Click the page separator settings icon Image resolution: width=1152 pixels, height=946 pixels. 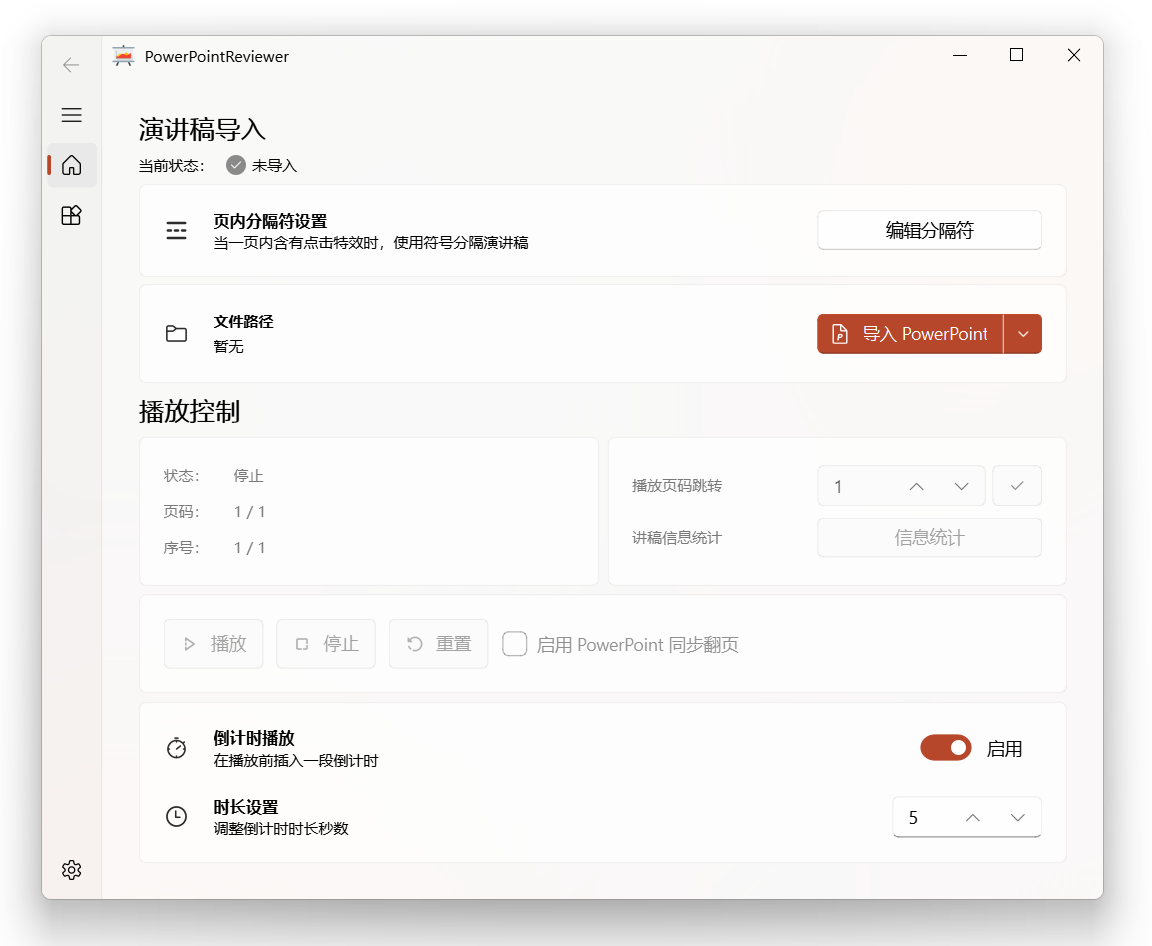(x=177, y=230)
